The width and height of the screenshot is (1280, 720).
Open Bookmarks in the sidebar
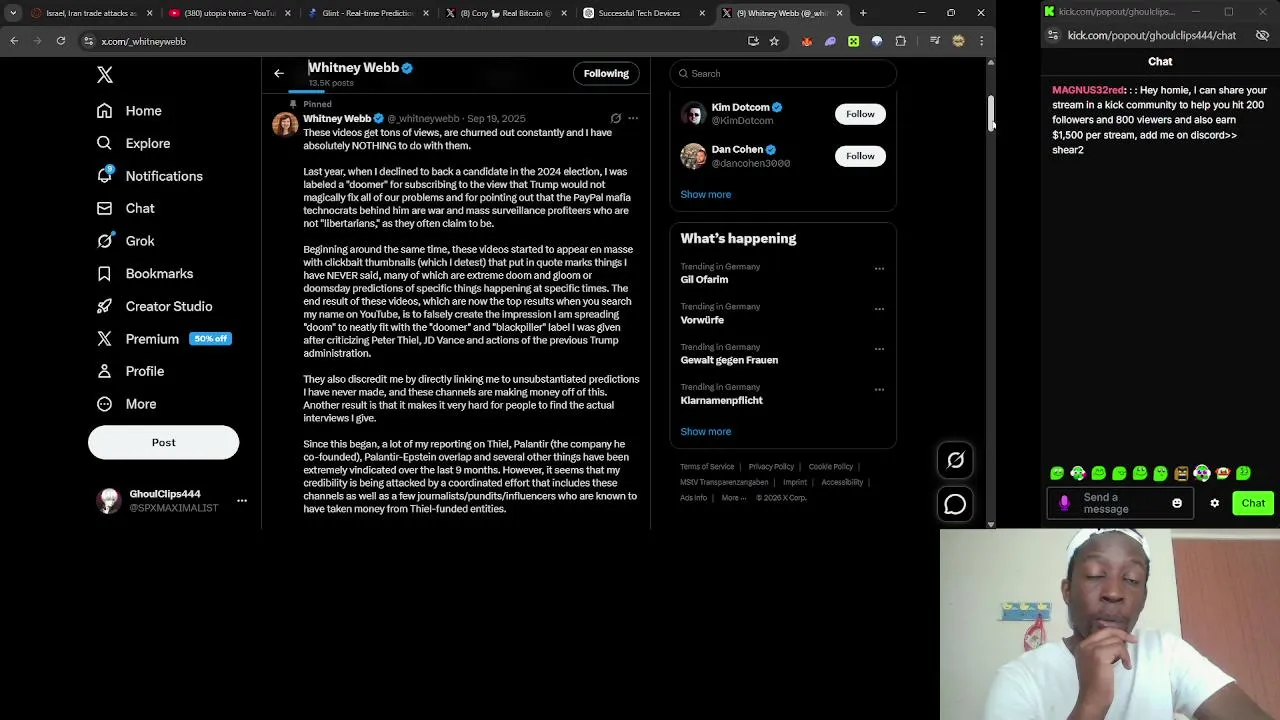(145, 273)
